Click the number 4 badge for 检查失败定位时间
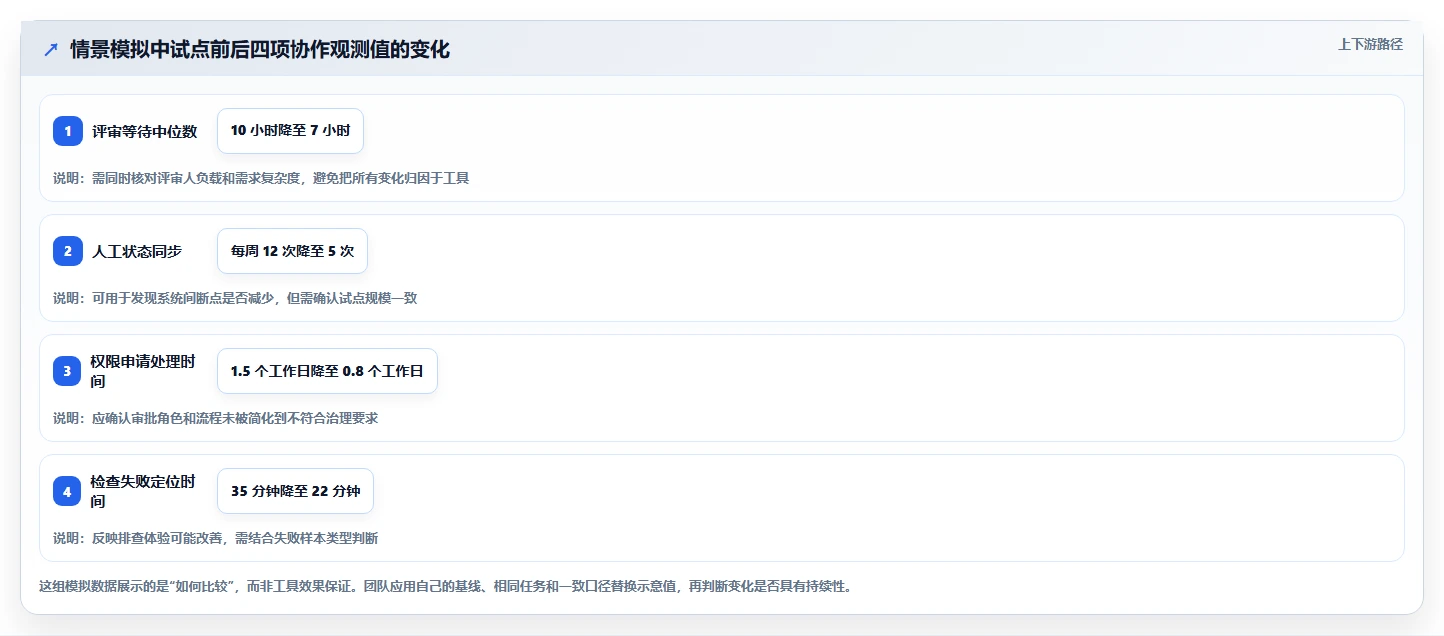The width and height of the screenshot is (1444, 636). 68,491
